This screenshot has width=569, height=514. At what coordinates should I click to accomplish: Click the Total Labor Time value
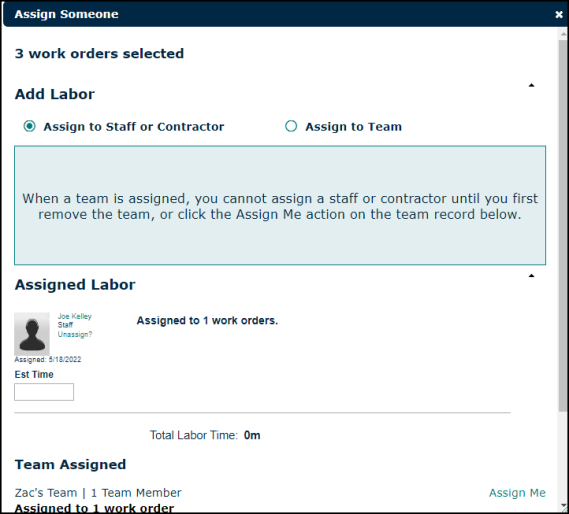click(x=252, y=435)
